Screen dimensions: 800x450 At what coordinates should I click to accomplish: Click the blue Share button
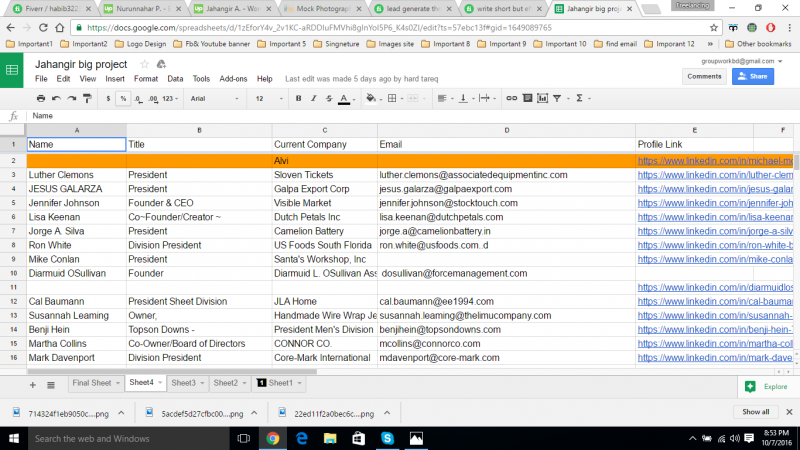click(753, 77)
